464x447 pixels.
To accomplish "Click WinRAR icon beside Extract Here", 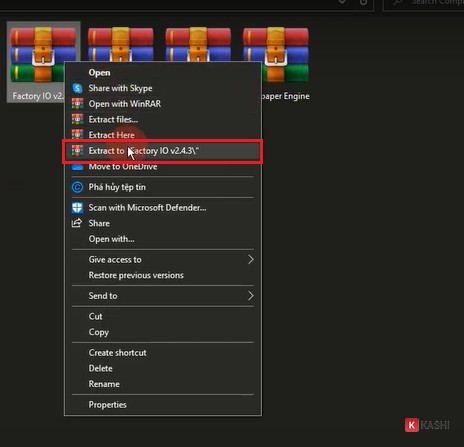I will tap(77, 135).
